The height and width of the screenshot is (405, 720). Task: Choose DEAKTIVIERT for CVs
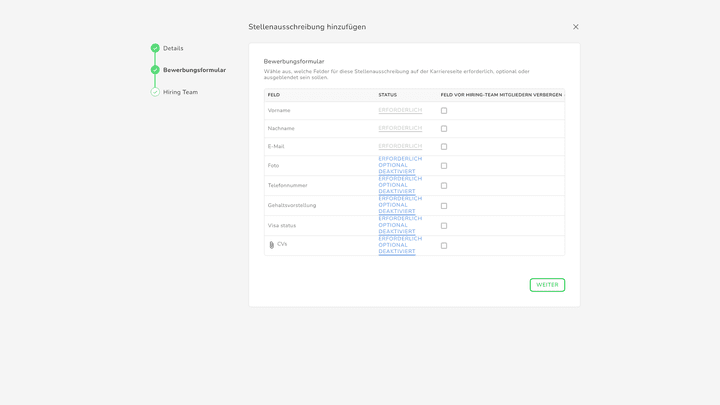click(397, 252)
